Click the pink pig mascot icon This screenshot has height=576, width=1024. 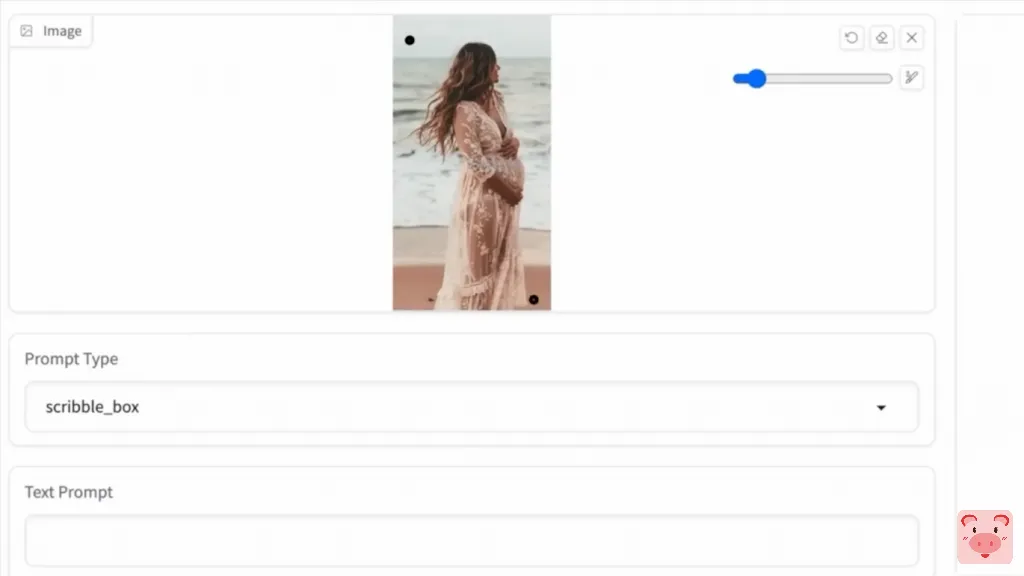[x=985, y=537]
